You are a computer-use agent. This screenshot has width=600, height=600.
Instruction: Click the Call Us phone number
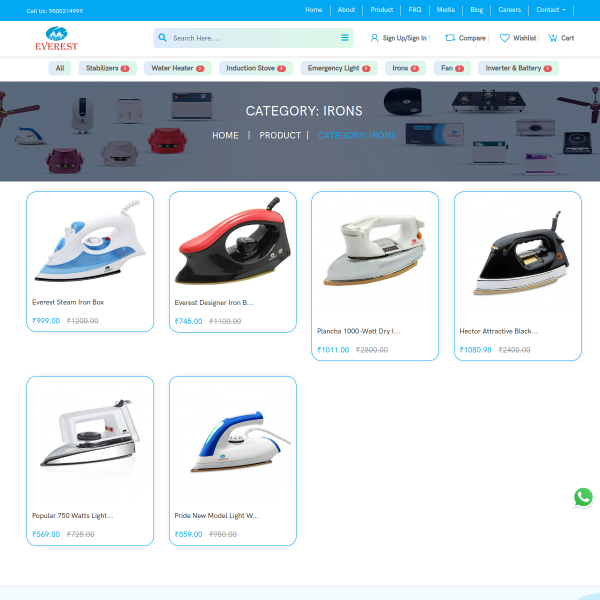point(55,11)
